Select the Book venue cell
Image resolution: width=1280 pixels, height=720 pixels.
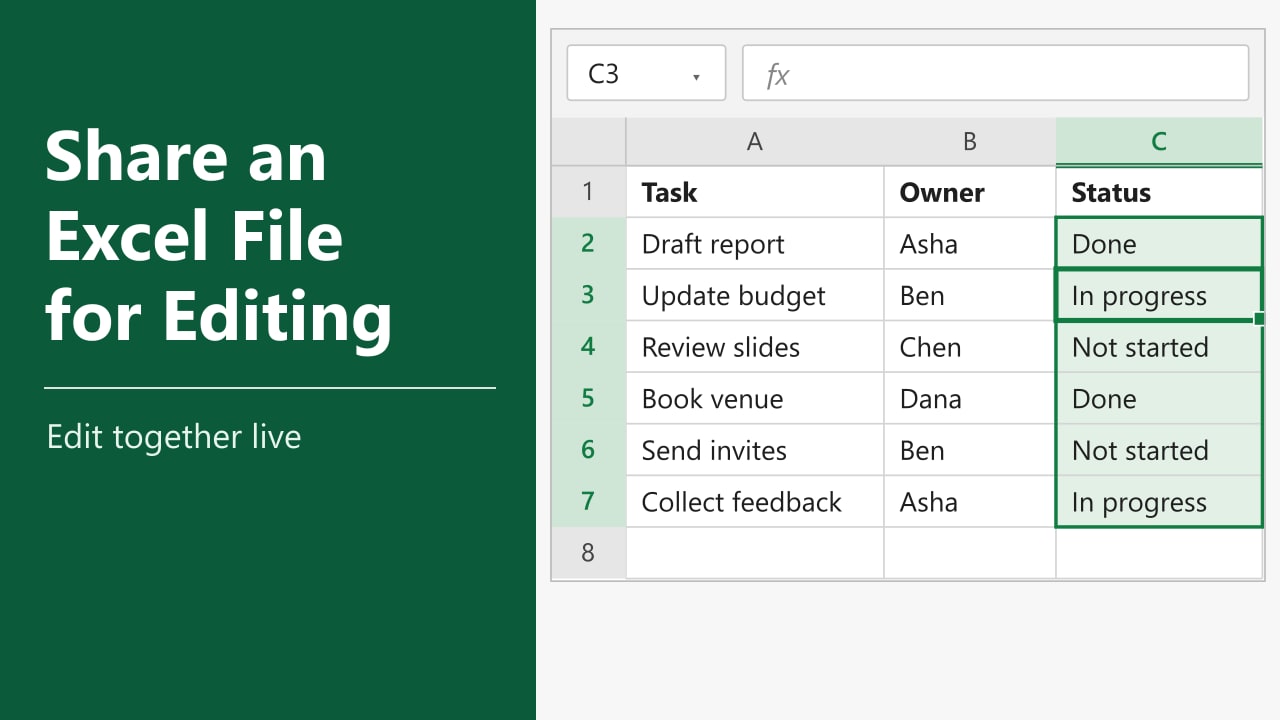(755, 398)
